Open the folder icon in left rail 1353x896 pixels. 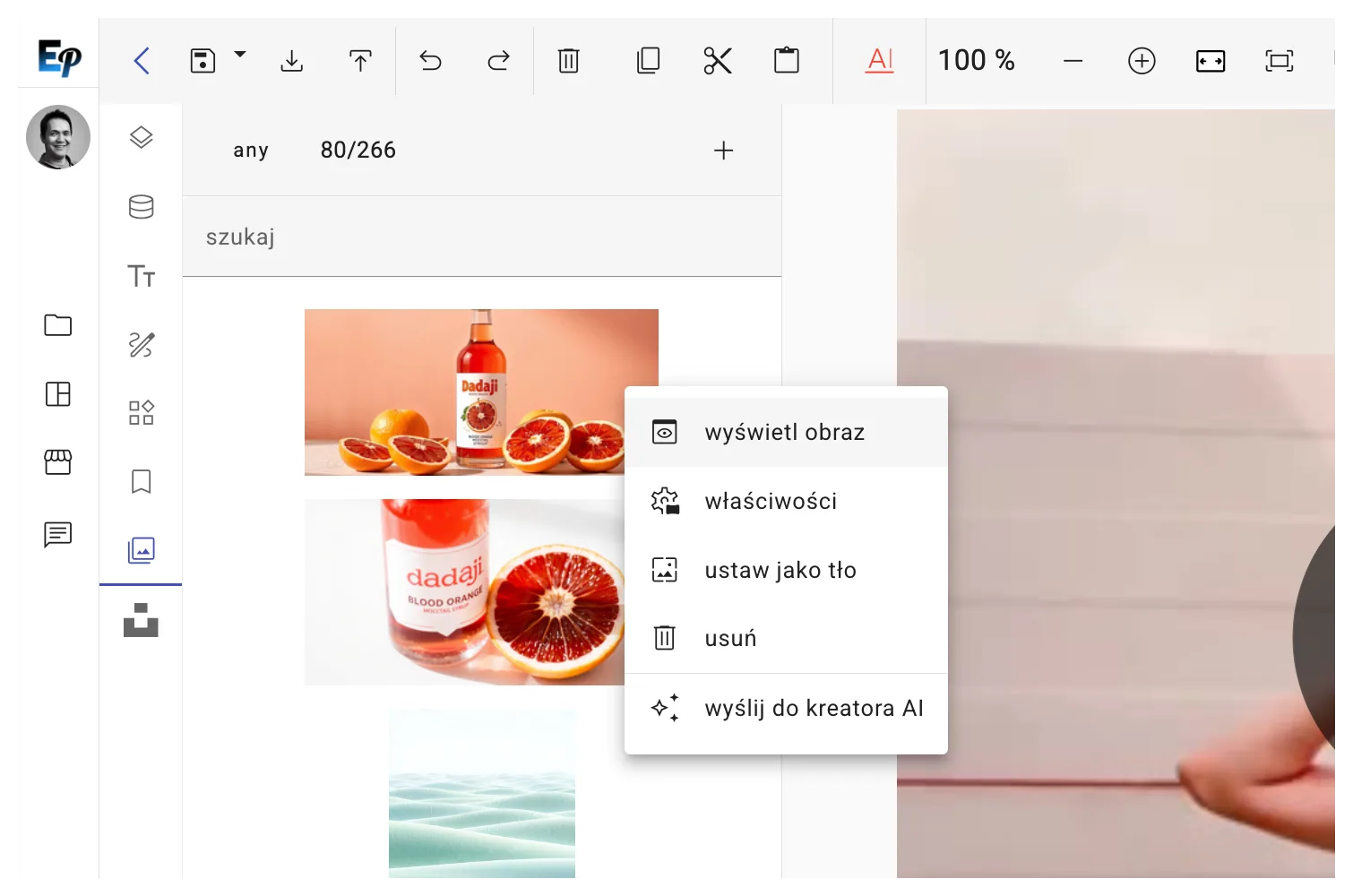pyautogui.click(x=58, y=325)
